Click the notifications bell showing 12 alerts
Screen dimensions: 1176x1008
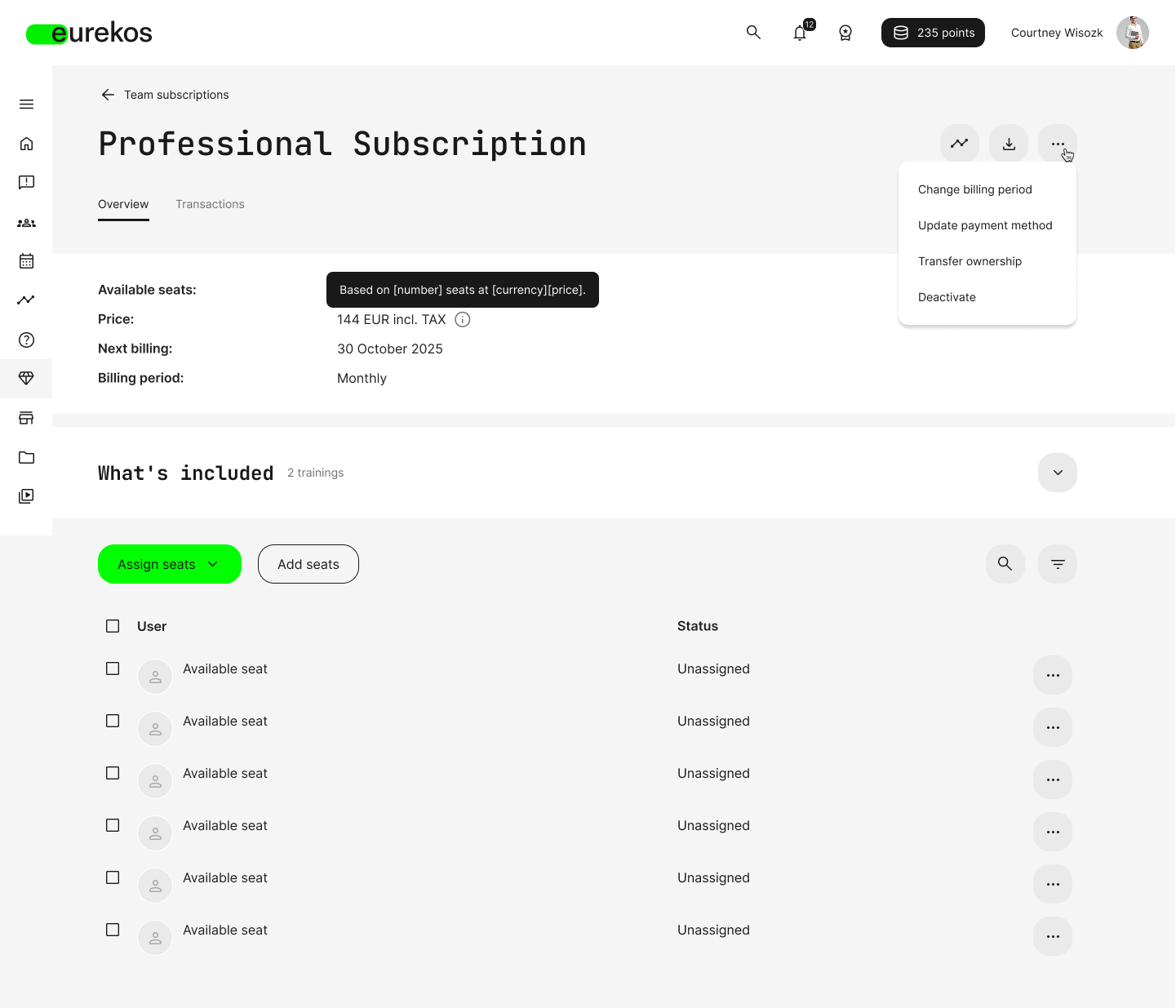pyautogui.click(x=800, y=33)
